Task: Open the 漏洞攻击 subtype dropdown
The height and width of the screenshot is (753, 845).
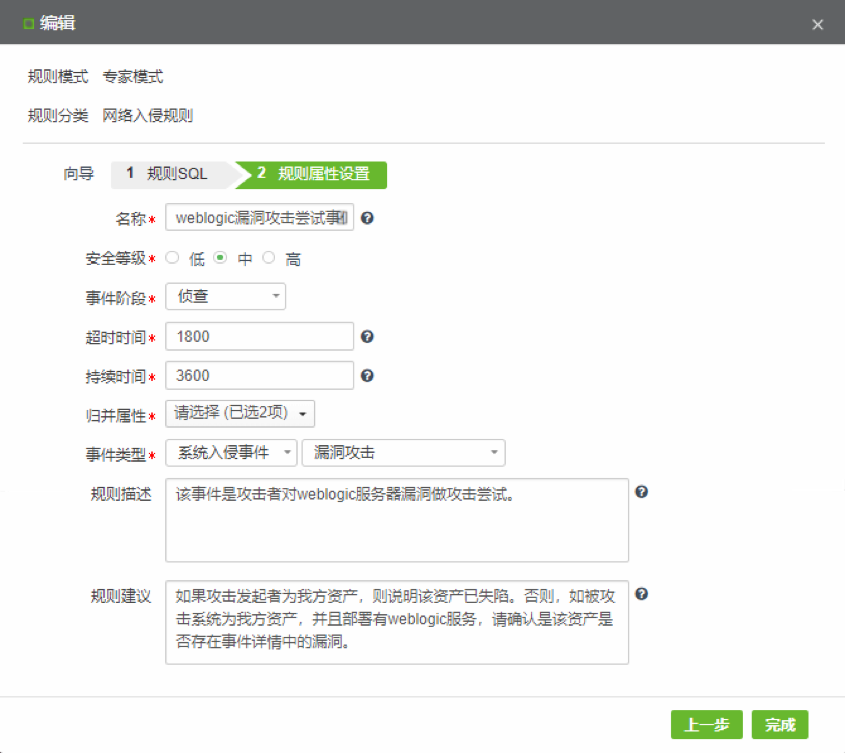Action: click(403, 453)
